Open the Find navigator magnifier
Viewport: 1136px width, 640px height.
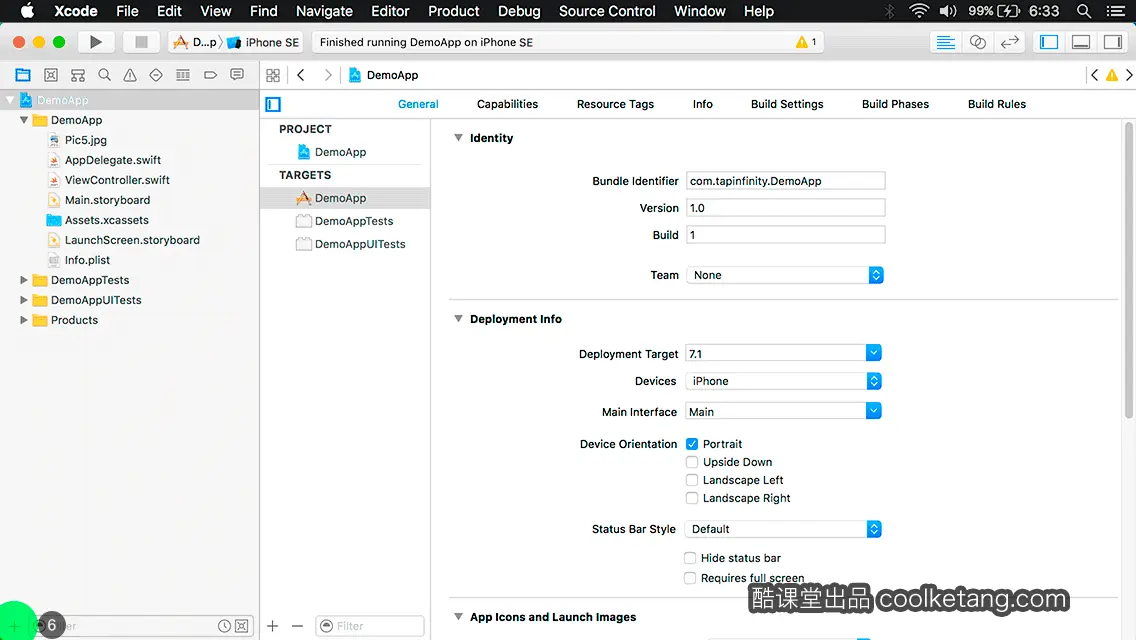(x=104, y=75)
